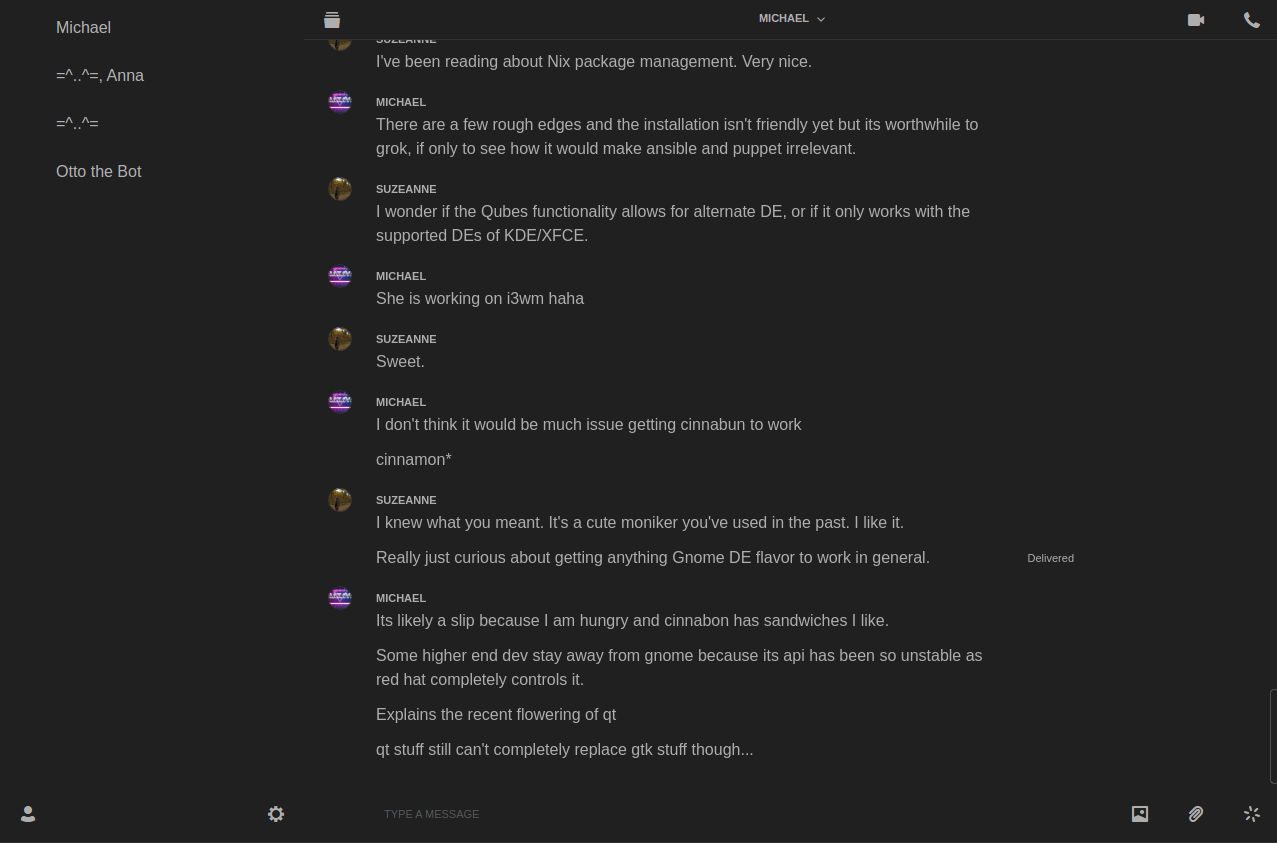Image resolution: width=1277 pixels, height=843 pixels.
Task: Start a video call with Michael
Action: [x=1195, y=19]
